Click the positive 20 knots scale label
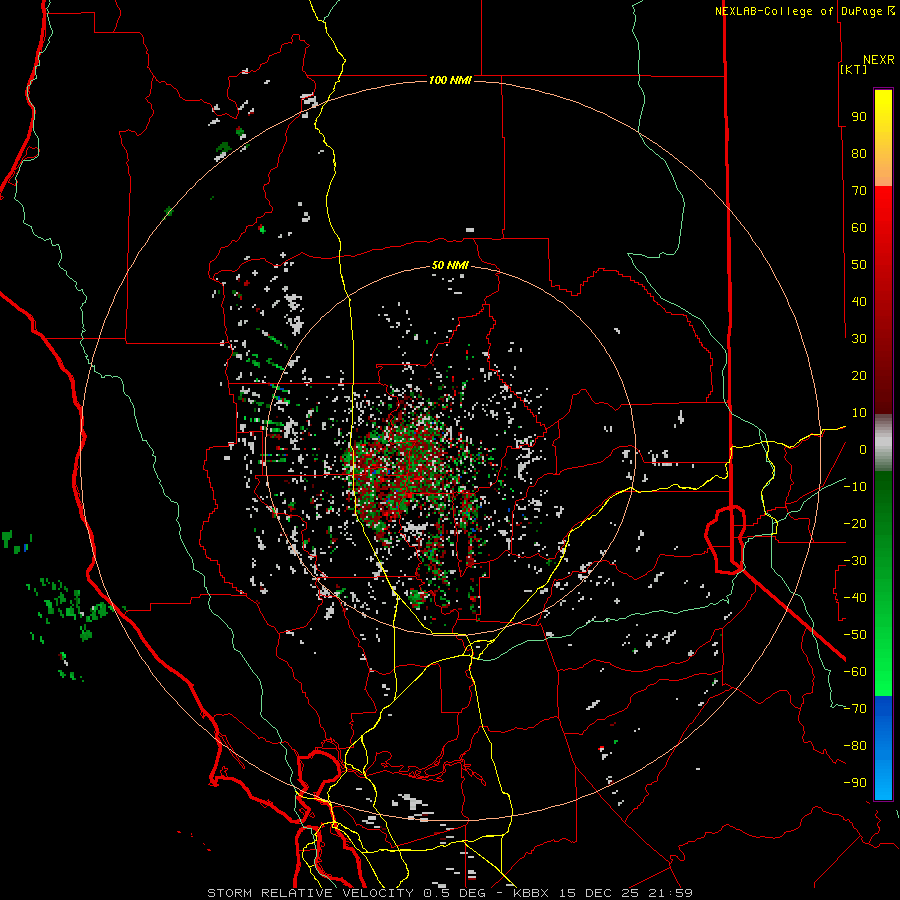Viewport: 900px width, 900px height. [x=859, y=375]
